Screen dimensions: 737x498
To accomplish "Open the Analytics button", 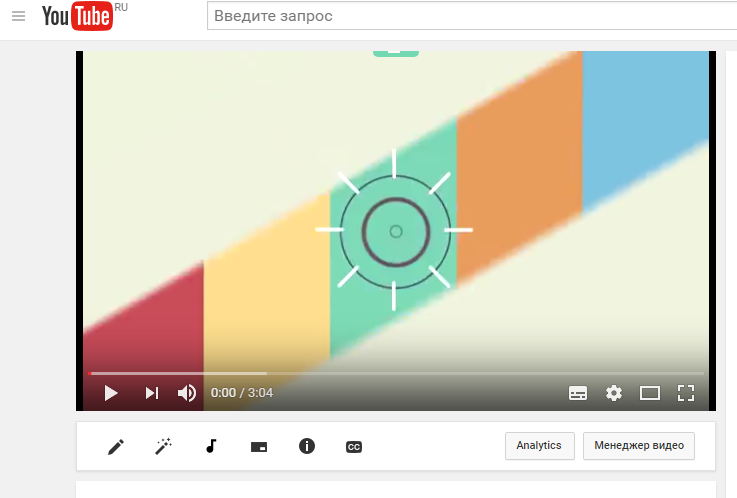I will 540,446.
